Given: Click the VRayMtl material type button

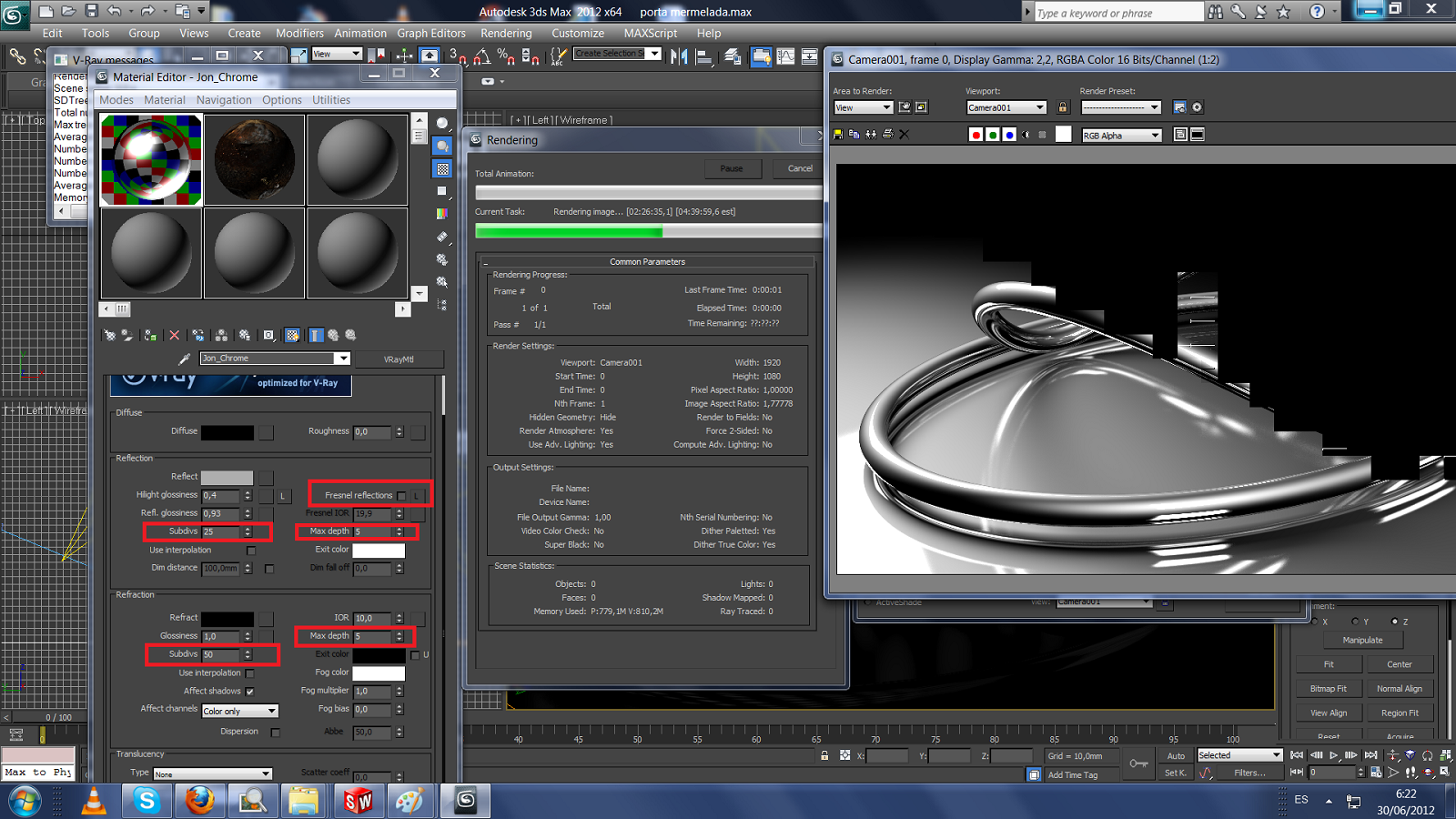Looking at the screenshot, I should click(x=399, y=359).
